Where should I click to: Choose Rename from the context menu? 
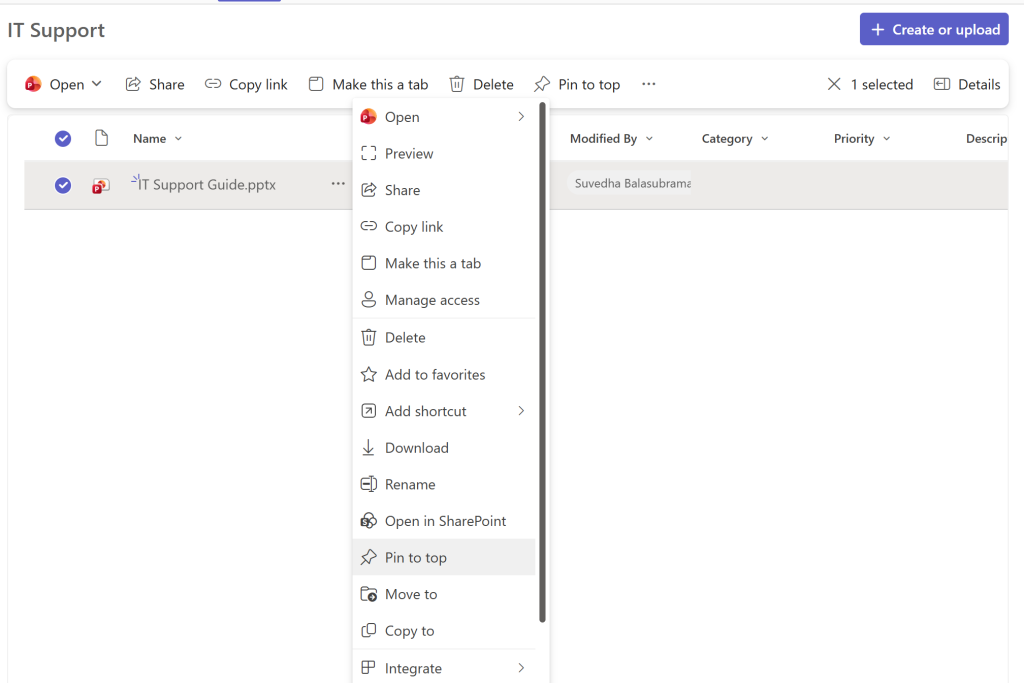point(444,484)
